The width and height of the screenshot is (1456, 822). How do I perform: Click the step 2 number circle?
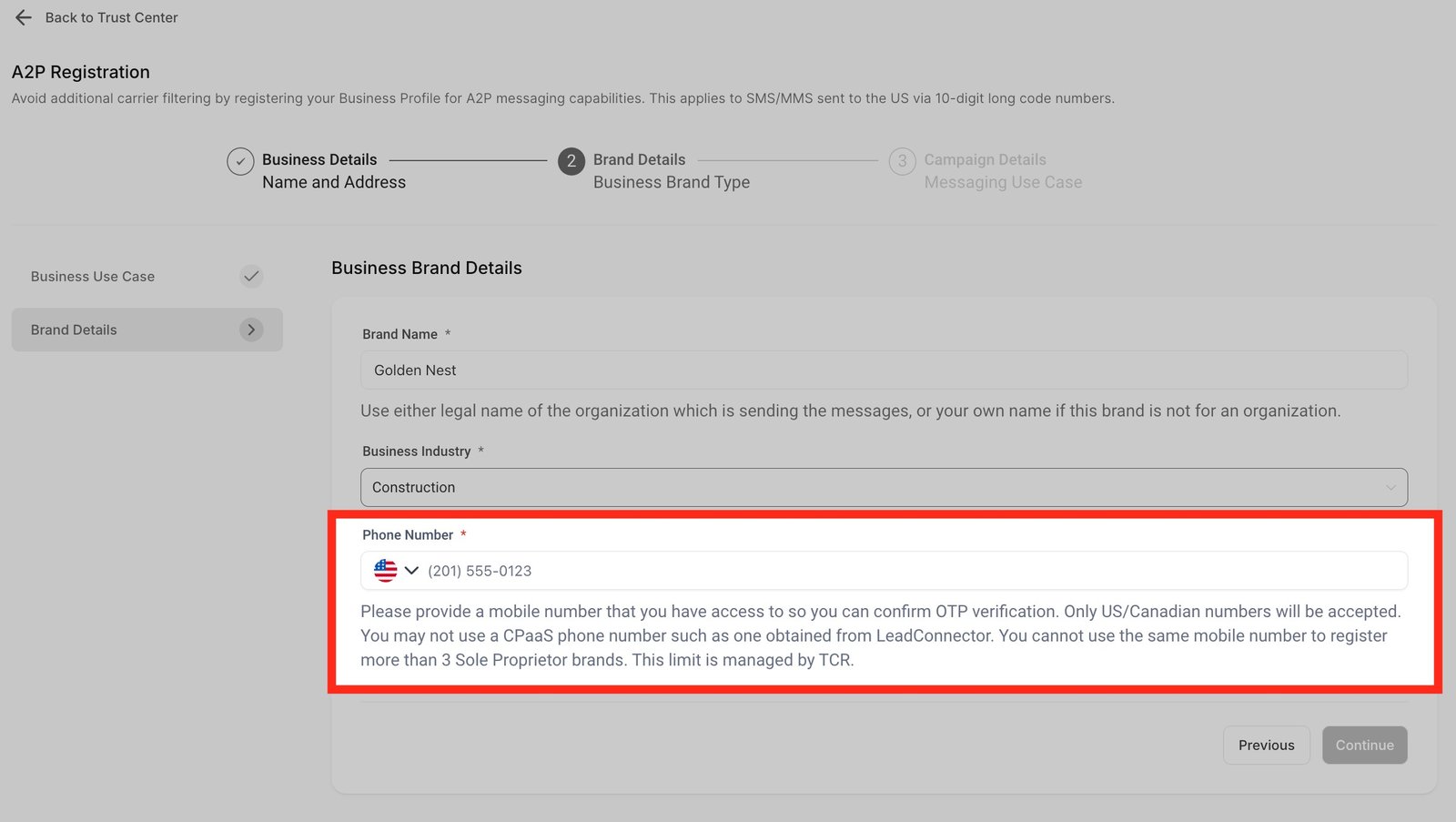(x=571, y=161)
